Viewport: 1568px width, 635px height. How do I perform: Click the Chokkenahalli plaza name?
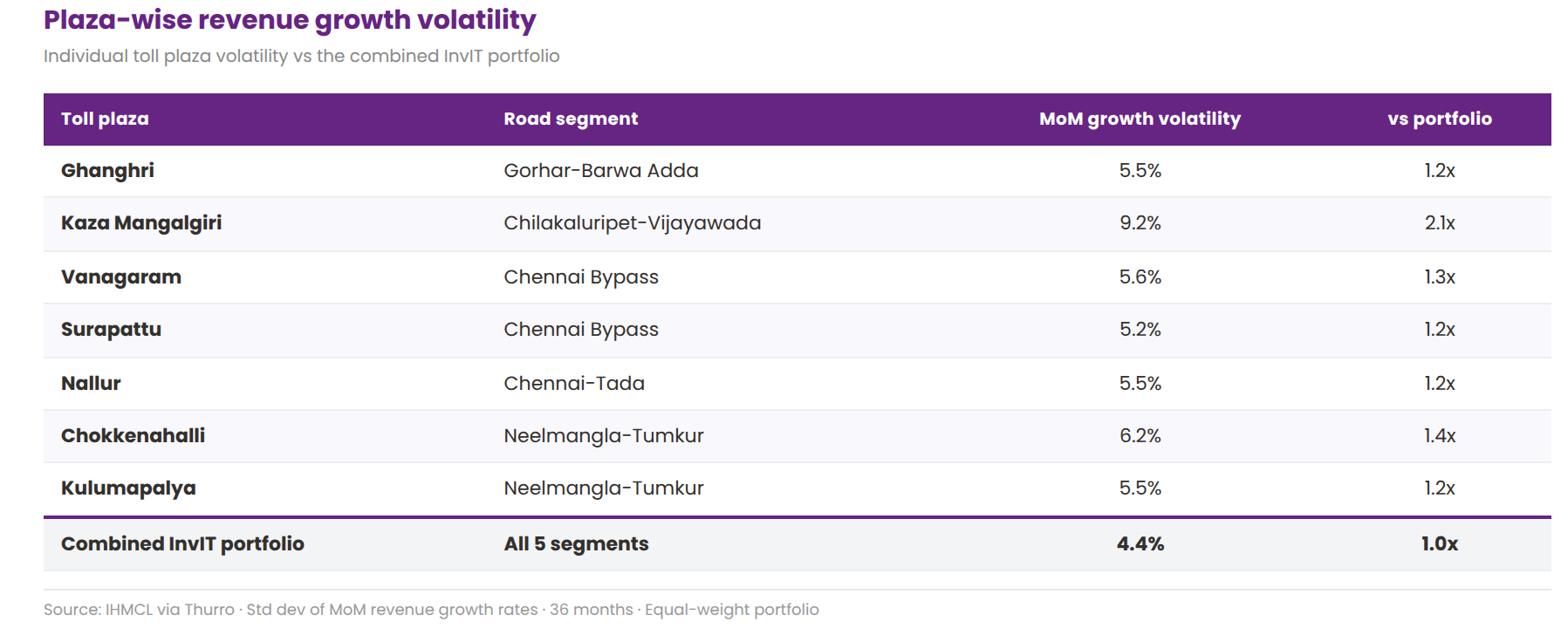(x=133, y=436)
